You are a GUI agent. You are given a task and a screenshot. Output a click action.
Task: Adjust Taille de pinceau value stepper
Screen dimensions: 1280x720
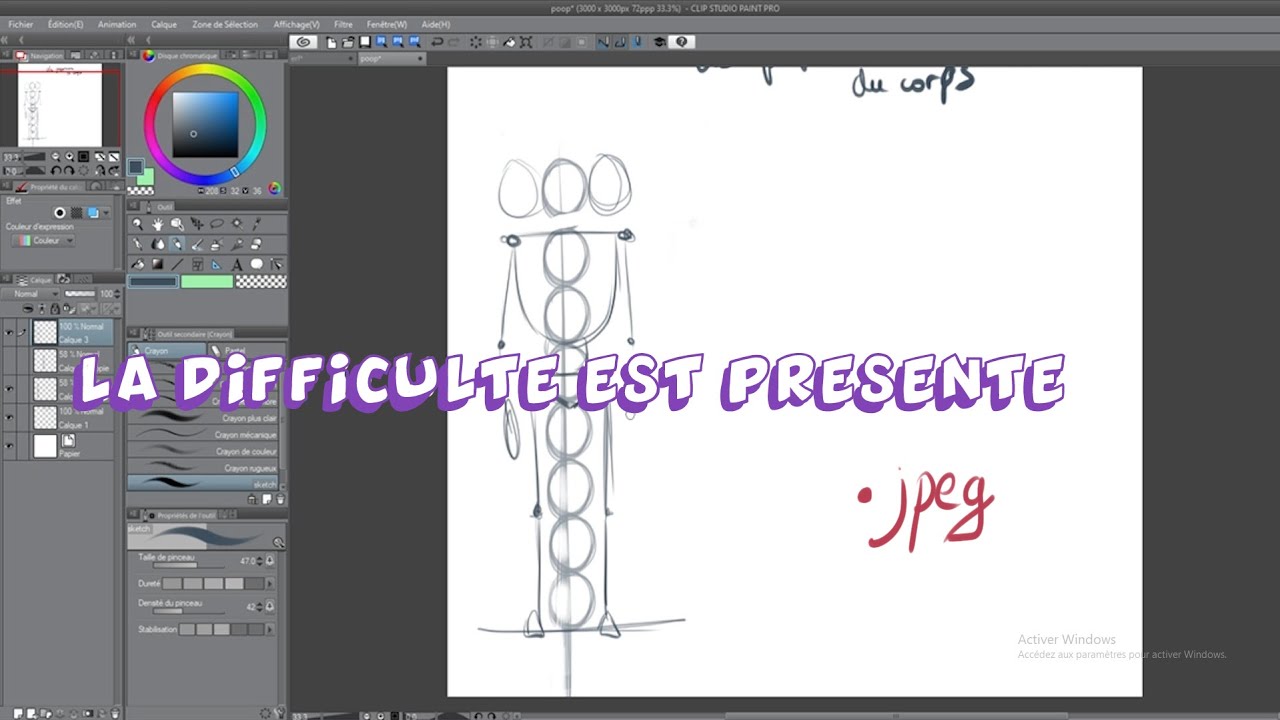259,561
